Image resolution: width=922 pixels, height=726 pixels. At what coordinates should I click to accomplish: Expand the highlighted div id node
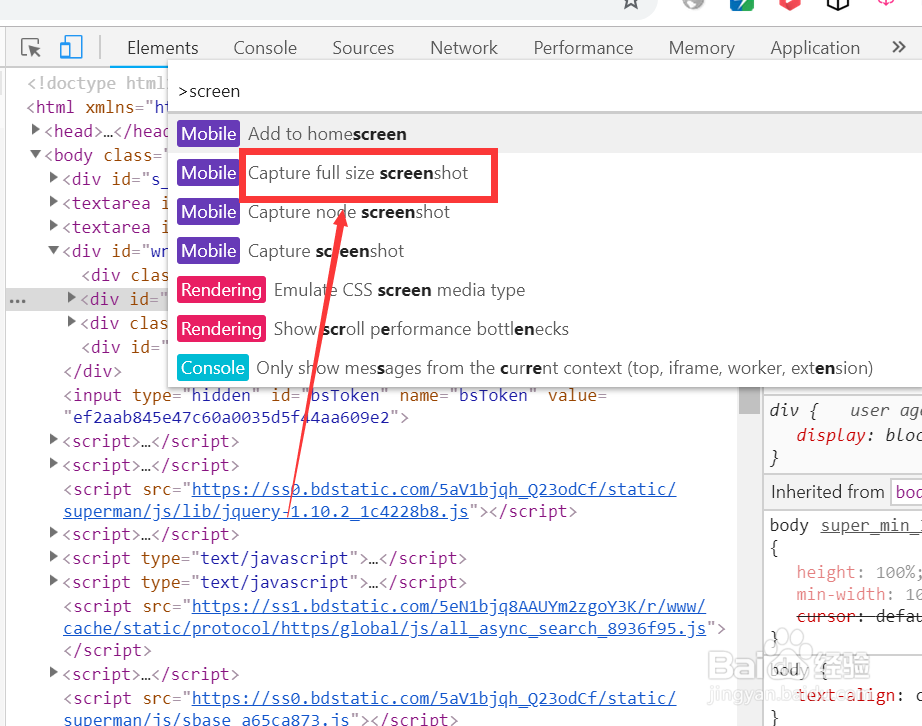pyautogui.click(x=72, y=297)
